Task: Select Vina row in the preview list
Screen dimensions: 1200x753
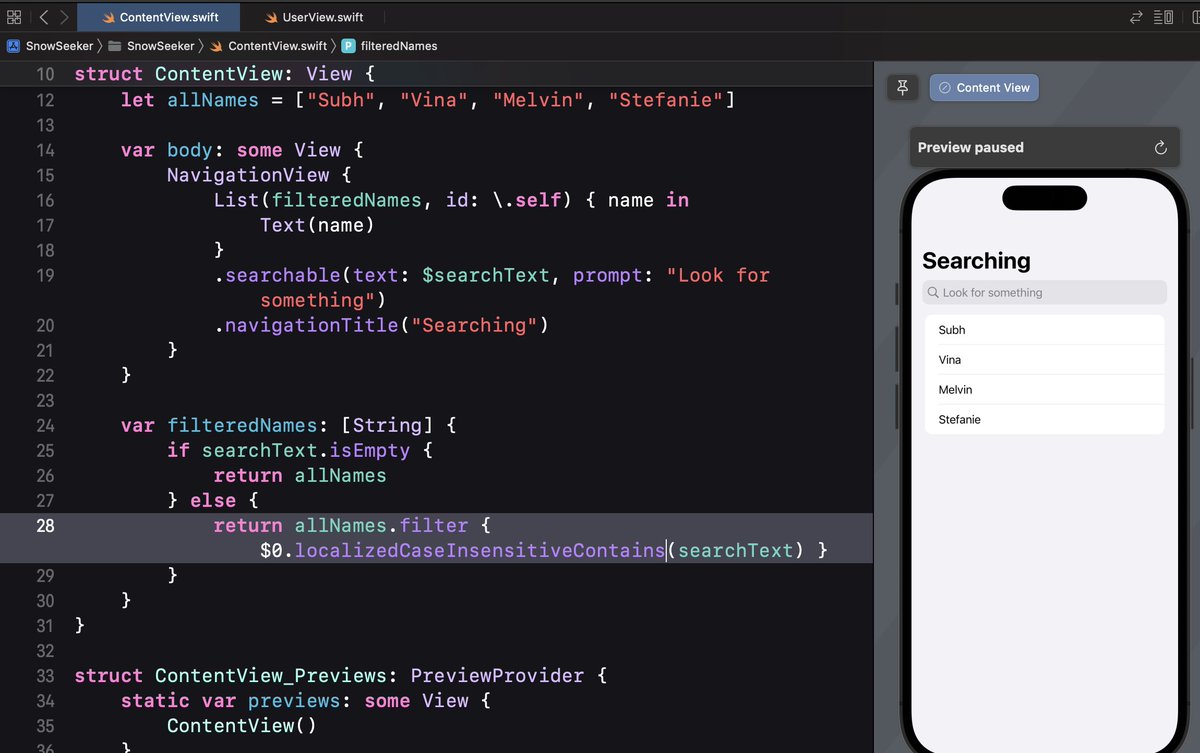Action: click(1044, 360)
